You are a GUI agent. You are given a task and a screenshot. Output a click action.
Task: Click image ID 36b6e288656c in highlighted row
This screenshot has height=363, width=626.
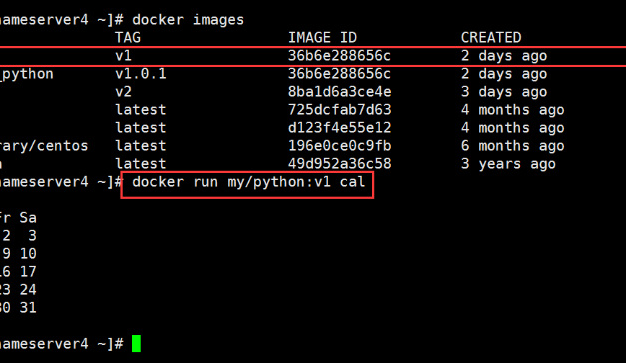339,56
